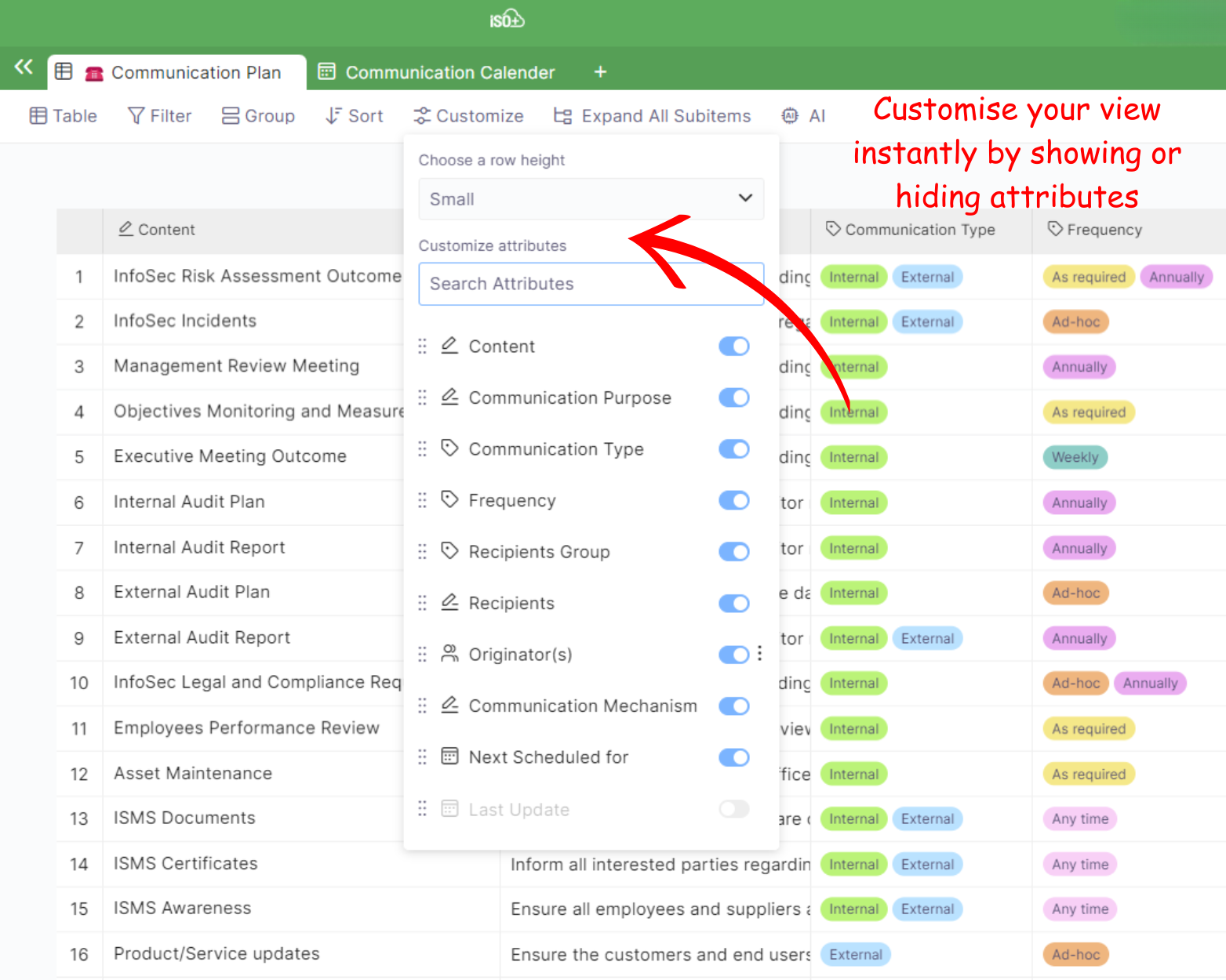
Task: Open the Table view selector
Action: [x=64, y=116]
